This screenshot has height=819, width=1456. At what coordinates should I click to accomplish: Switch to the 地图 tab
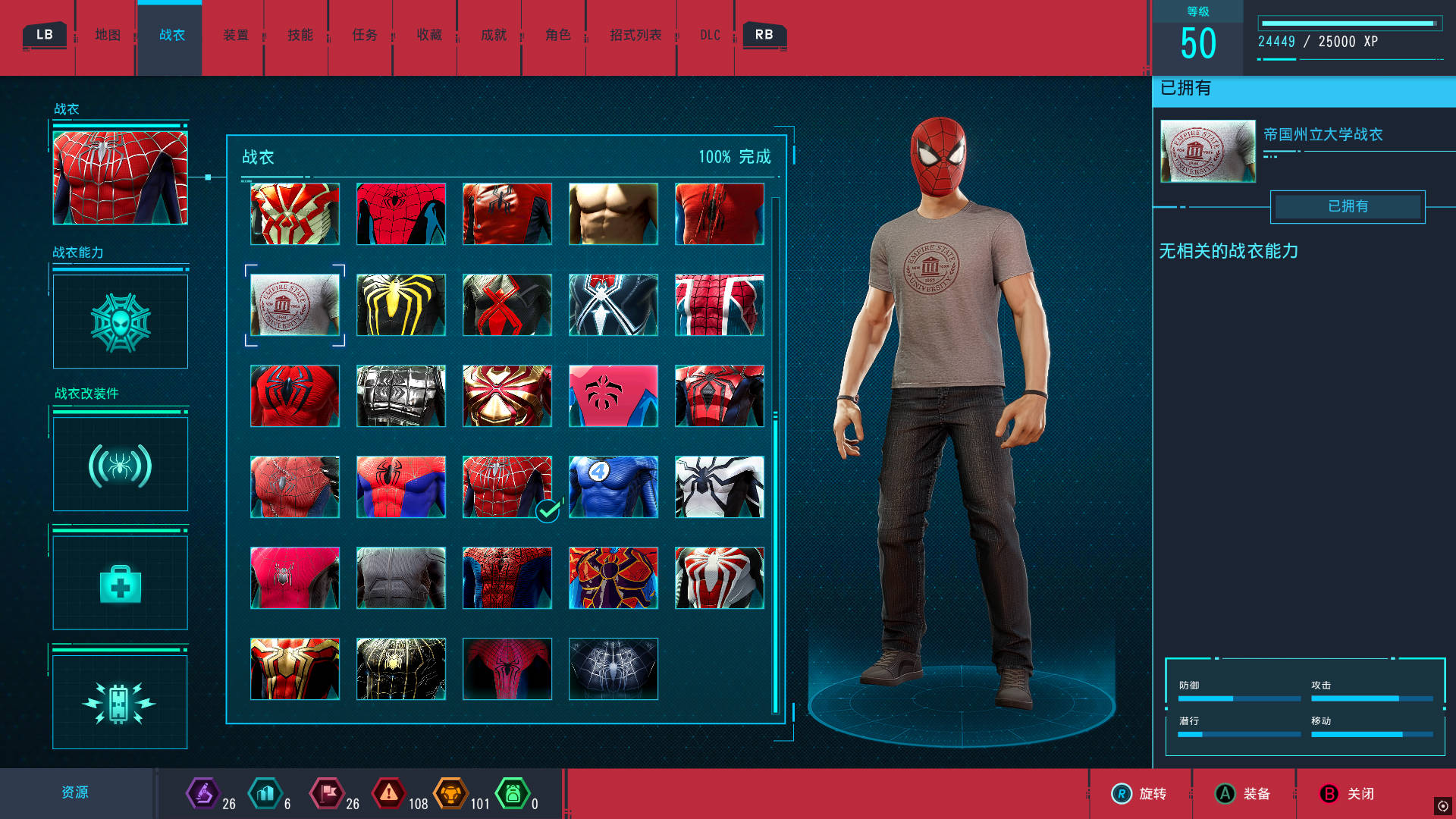click(x=108, y=35)
